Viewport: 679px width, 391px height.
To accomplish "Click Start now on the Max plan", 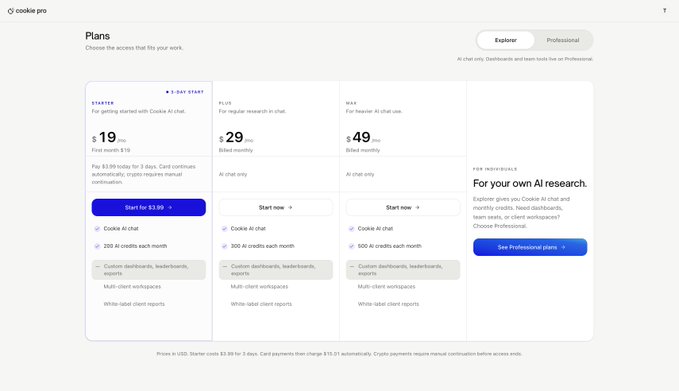I will (403, 207).
